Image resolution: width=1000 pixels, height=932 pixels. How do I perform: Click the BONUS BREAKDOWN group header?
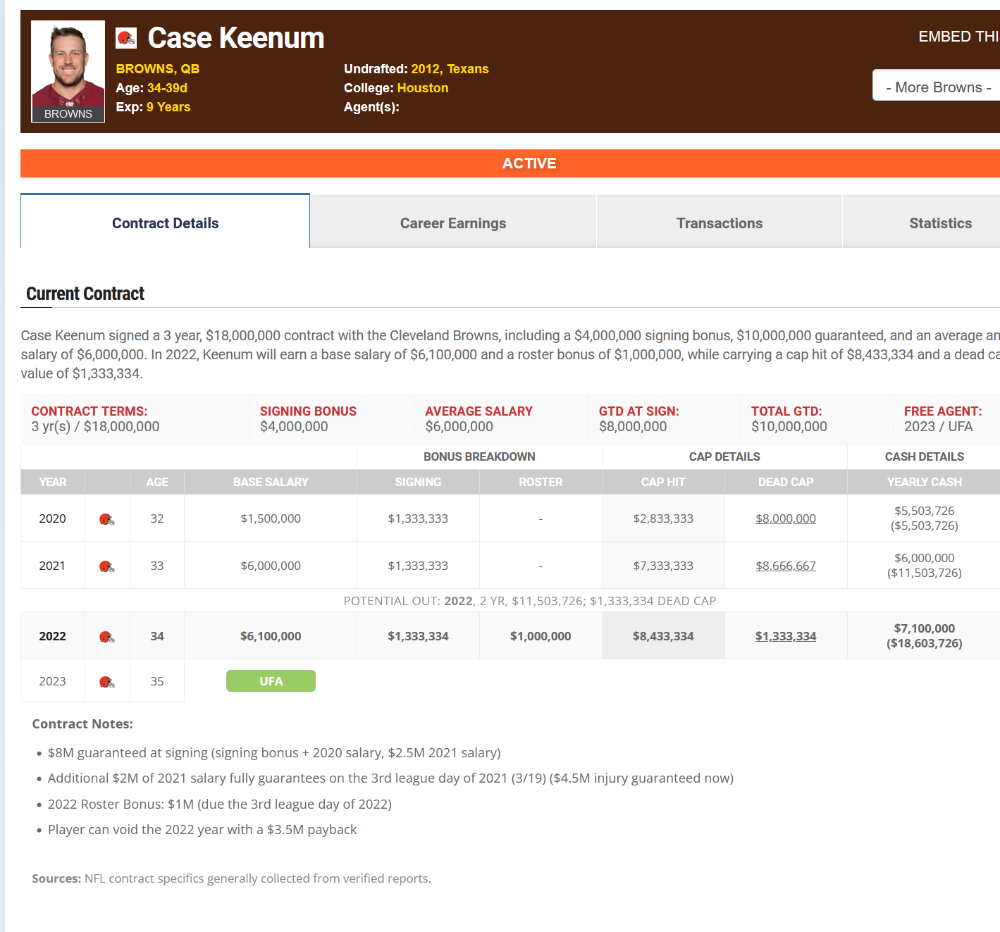(x=479, y=457)
